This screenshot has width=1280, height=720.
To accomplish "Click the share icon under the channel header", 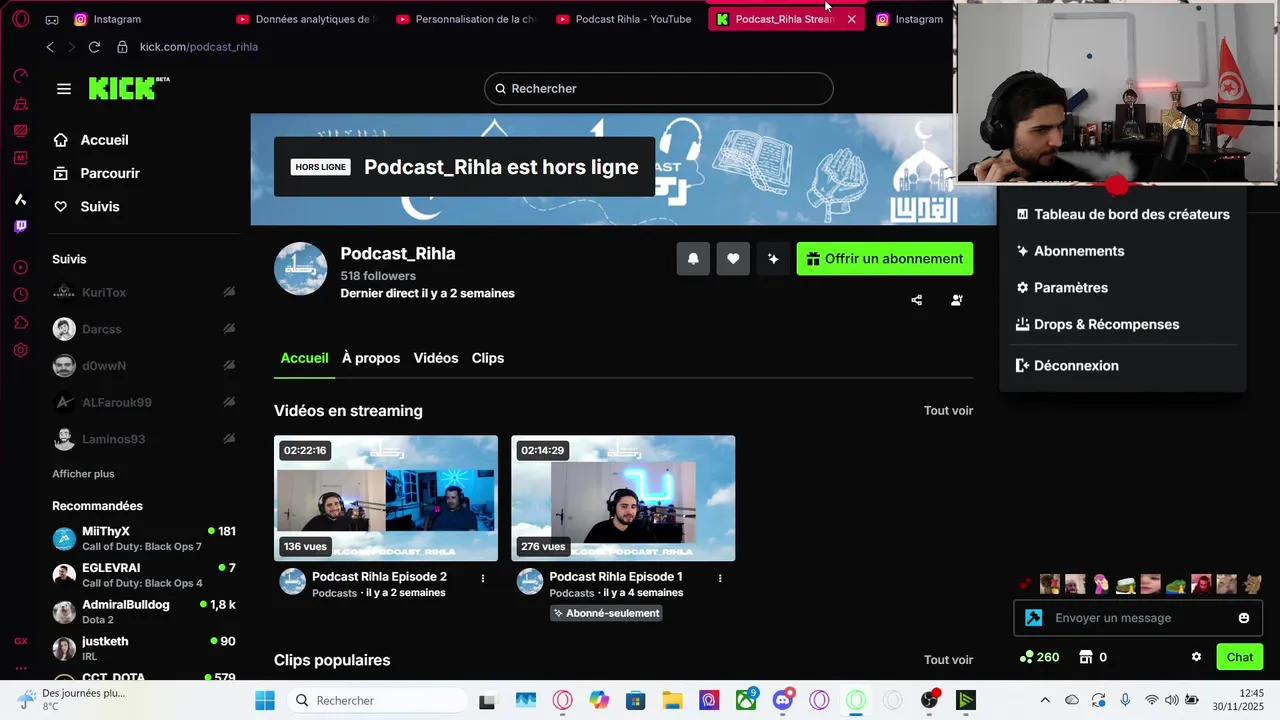I will click(x=917, y=300).
